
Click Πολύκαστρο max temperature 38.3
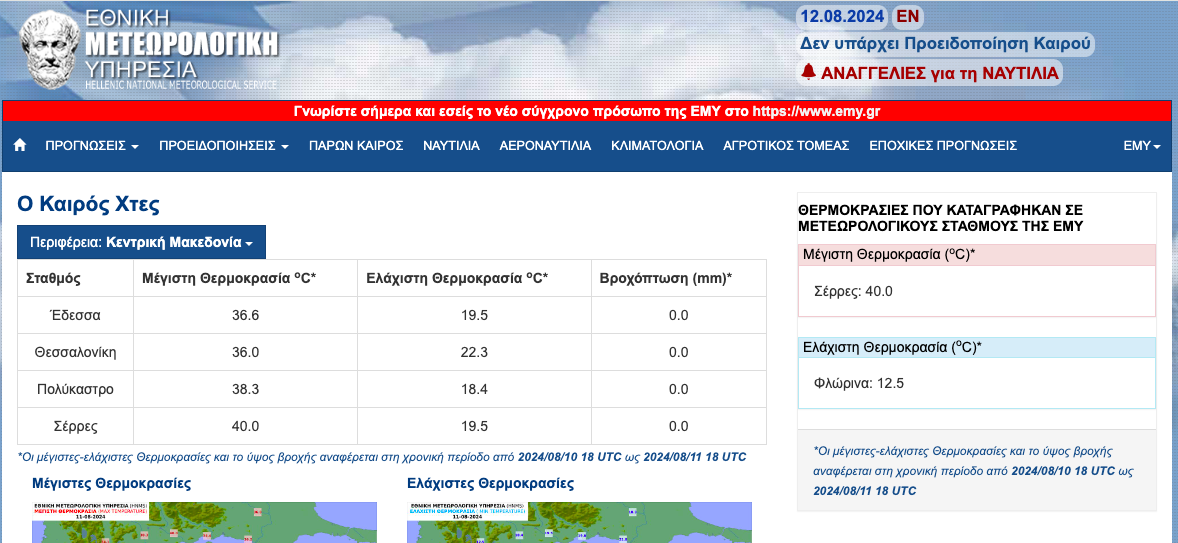coord(246,389)
